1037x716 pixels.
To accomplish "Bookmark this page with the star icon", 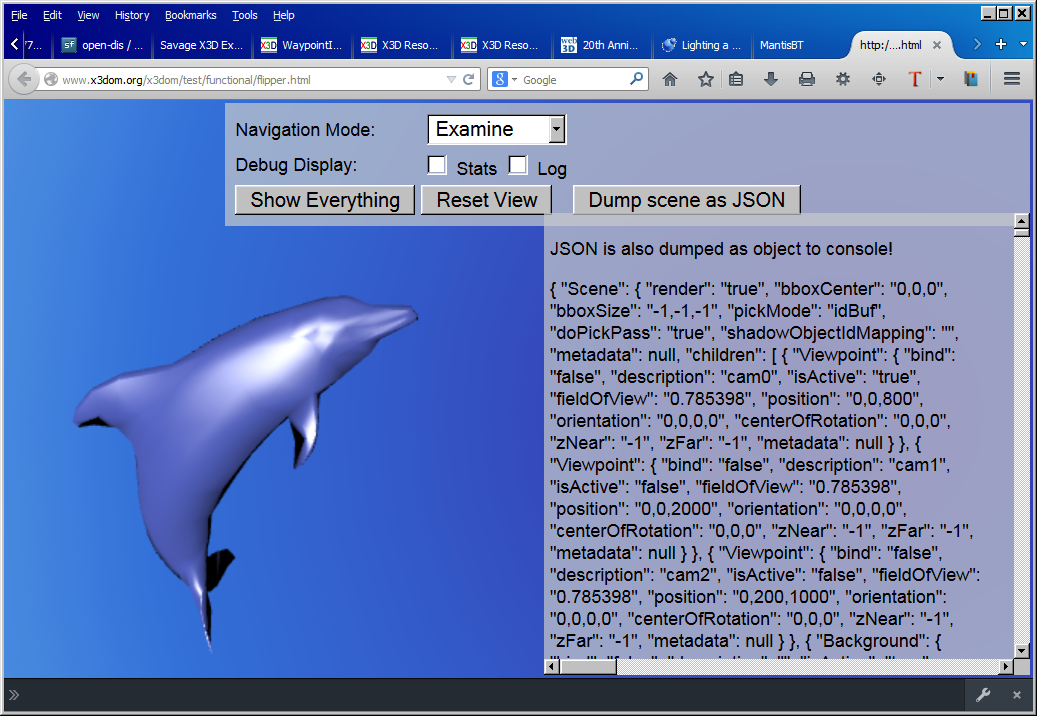I will tap(705, 79).
